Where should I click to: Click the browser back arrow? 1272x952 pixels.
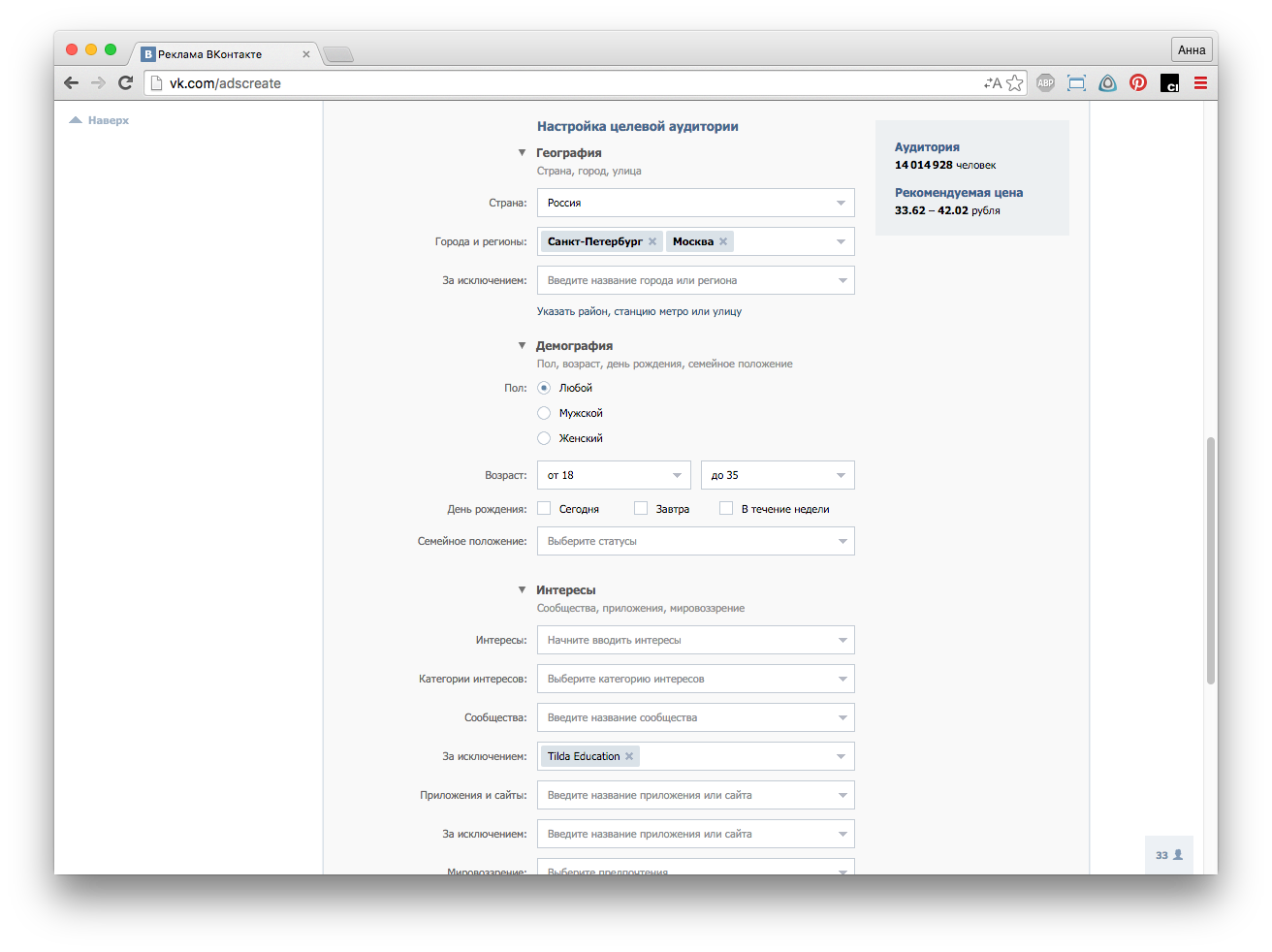[x=71, y=83]
